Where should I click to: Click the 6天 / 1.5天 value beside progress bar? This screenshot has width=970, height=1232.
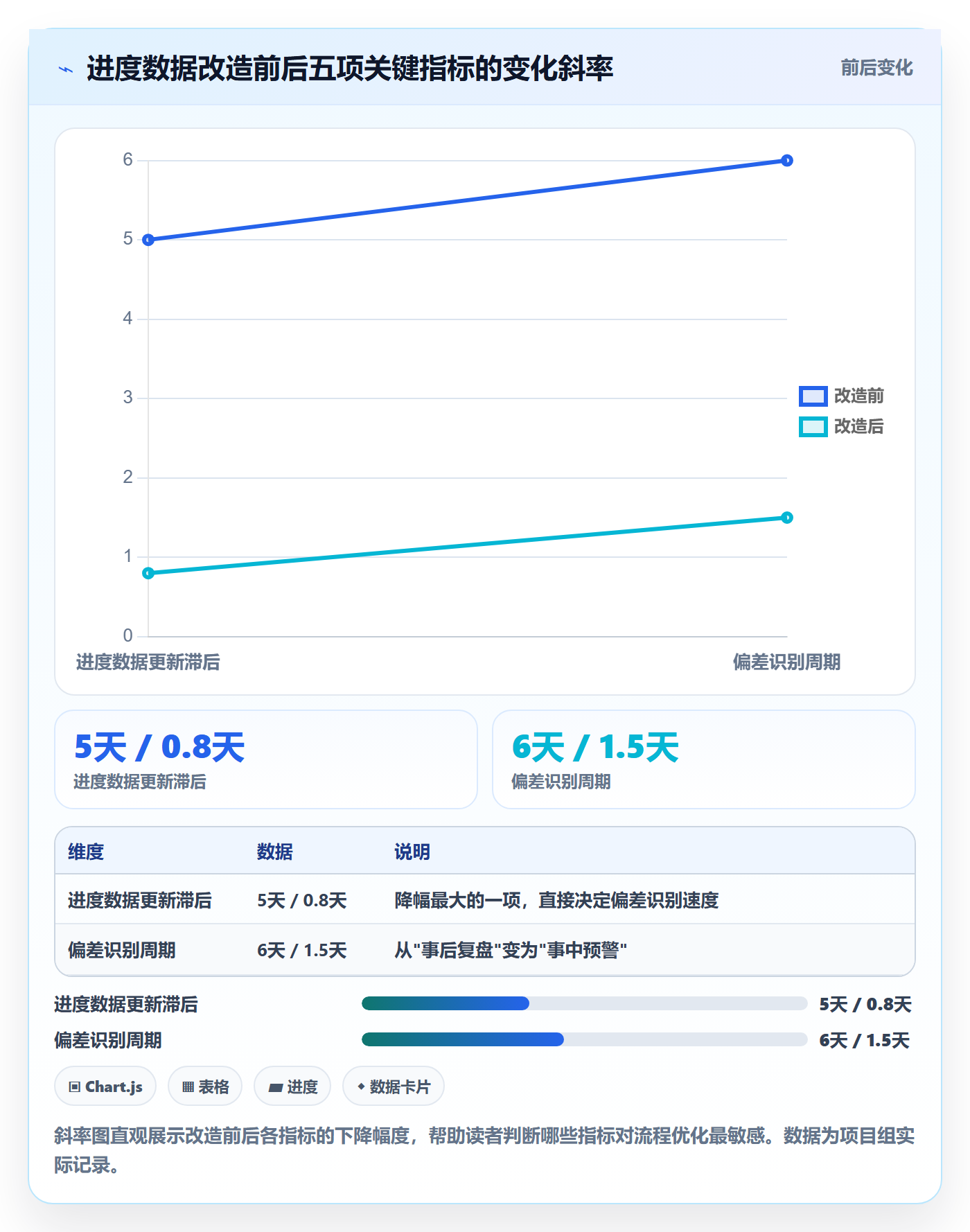[x=865, y=1040]
